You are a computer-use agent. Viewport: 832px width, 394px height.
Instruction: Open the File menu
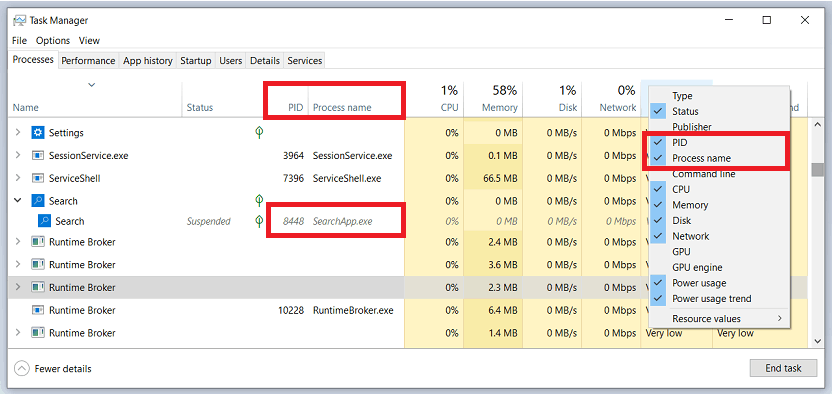19,40
